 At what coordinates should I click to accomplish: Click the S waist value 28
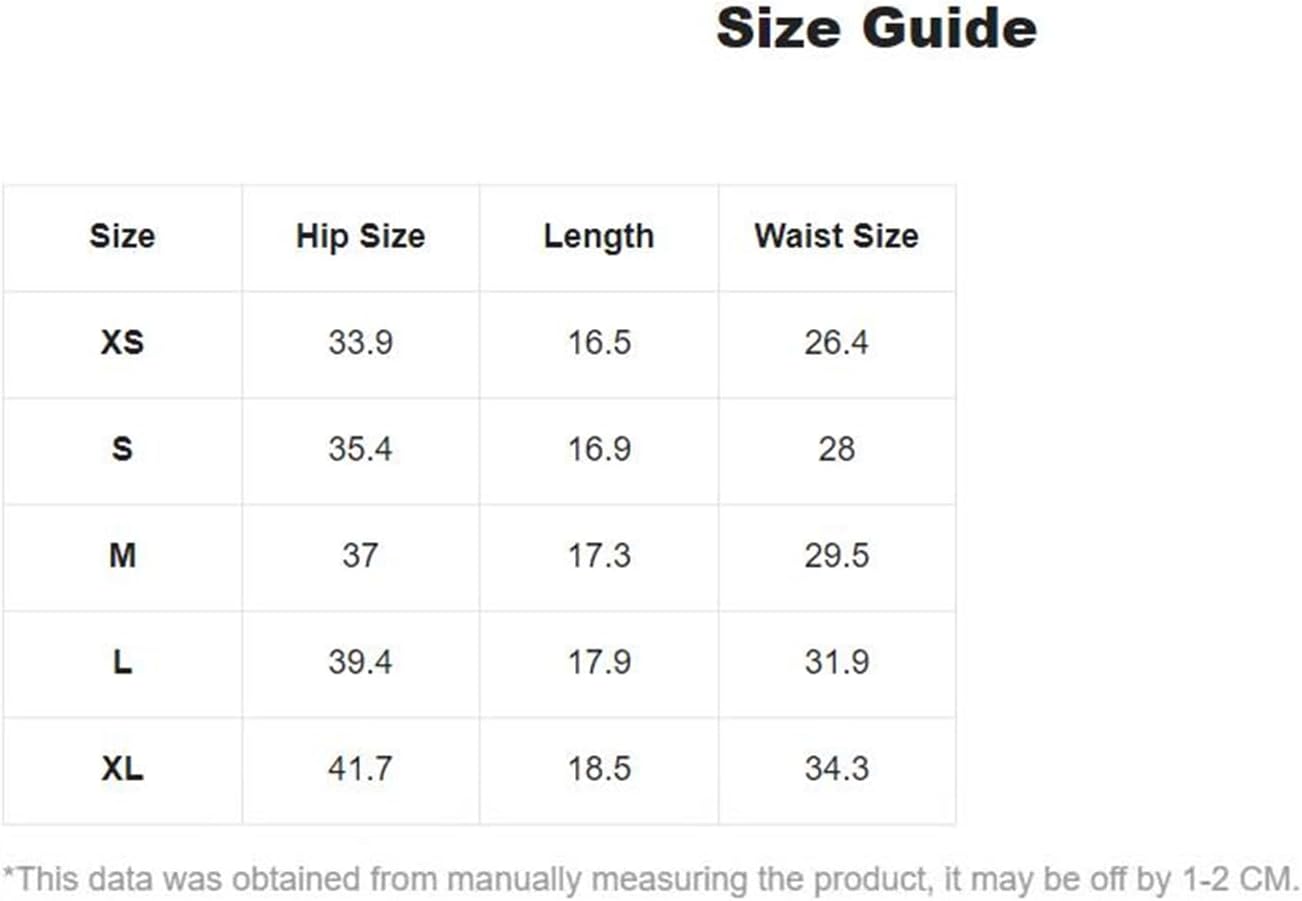click(836, 449)
